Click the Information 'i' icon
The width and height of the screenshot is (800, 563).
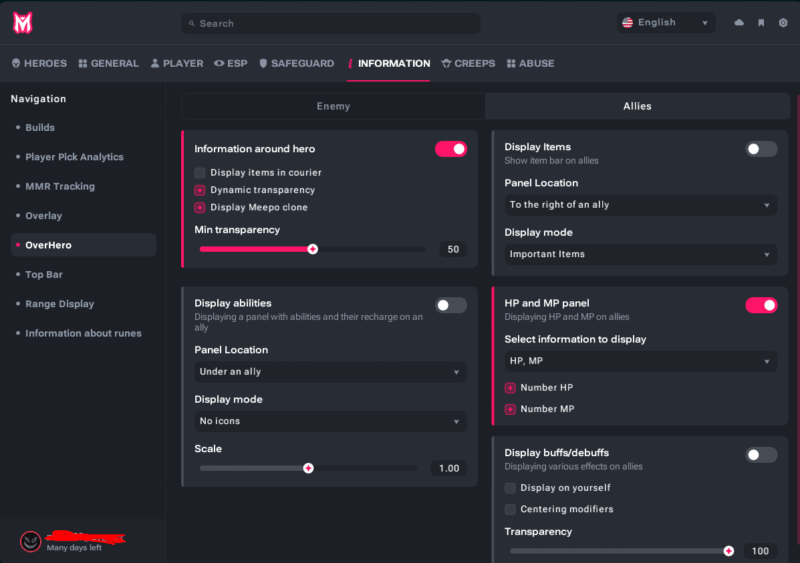350,63
